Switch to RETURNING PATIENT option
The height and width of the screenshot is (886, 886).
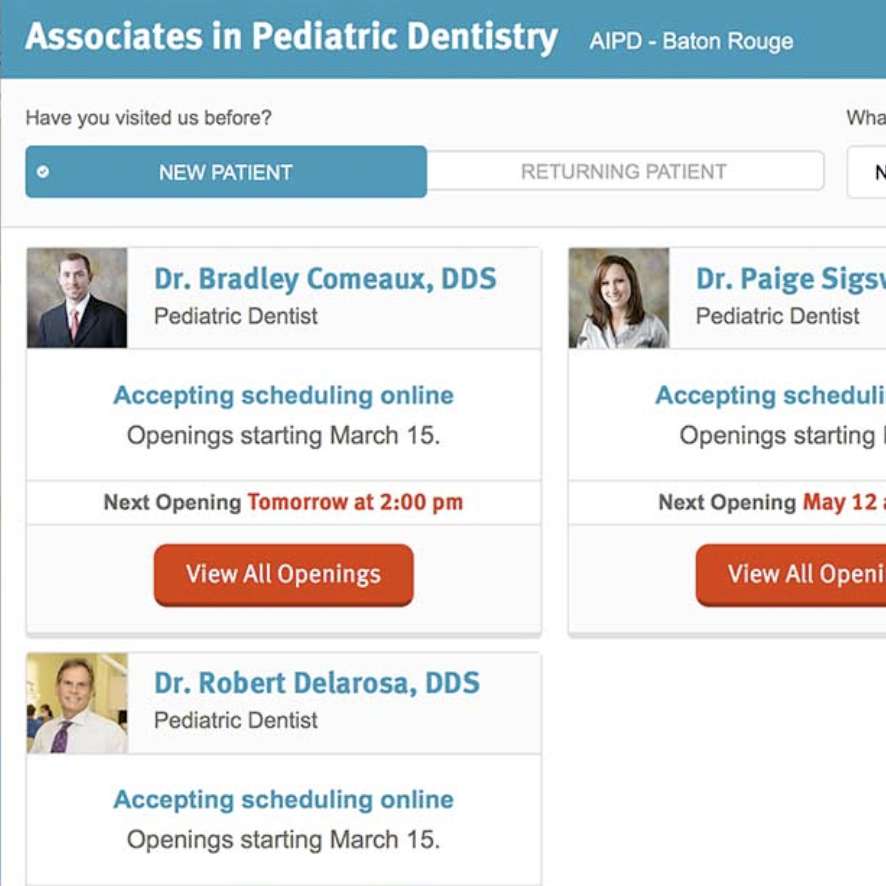coord(621,171)
